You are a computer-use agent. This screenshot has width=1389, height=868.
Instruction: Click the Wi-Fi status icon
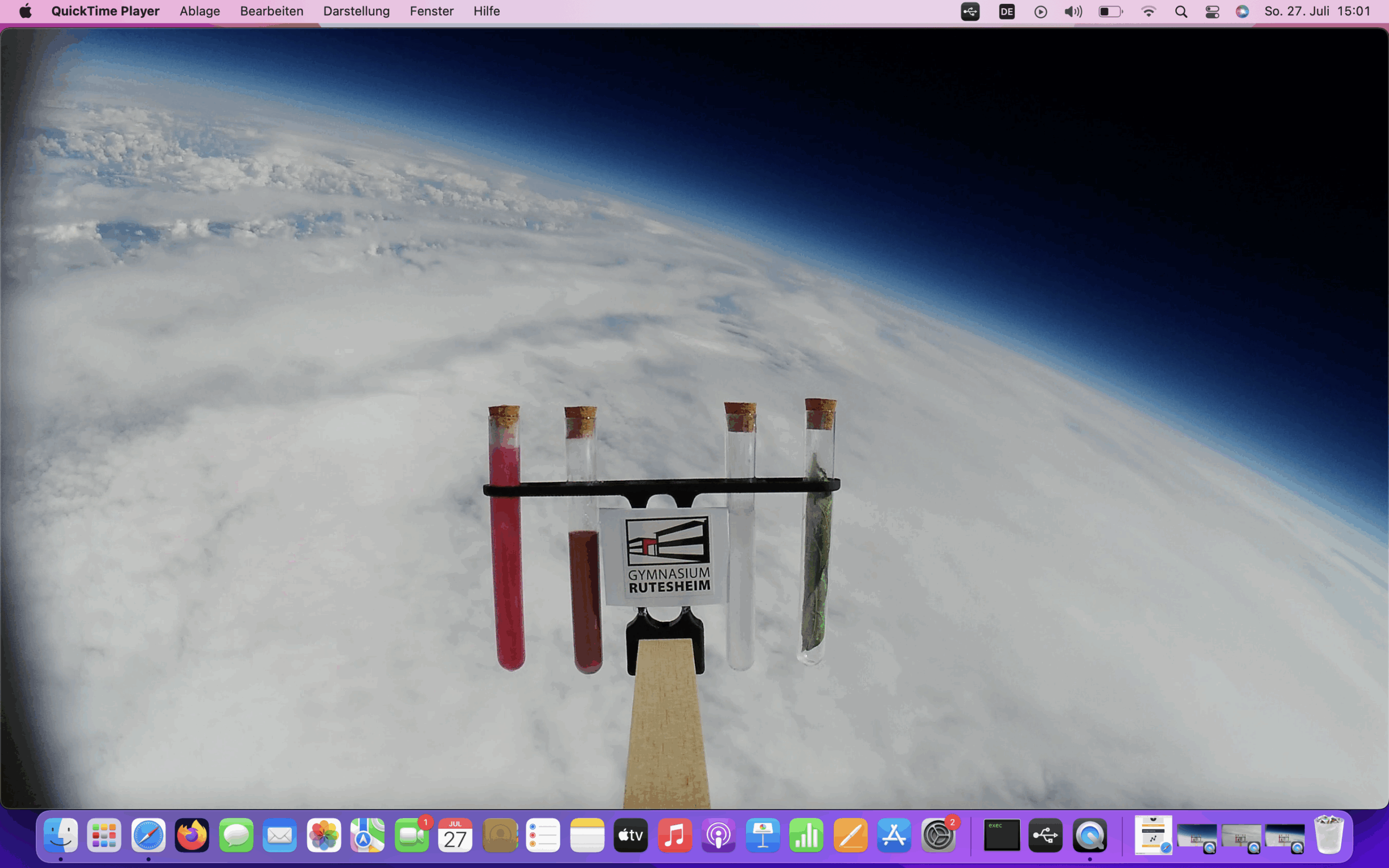1148,11
